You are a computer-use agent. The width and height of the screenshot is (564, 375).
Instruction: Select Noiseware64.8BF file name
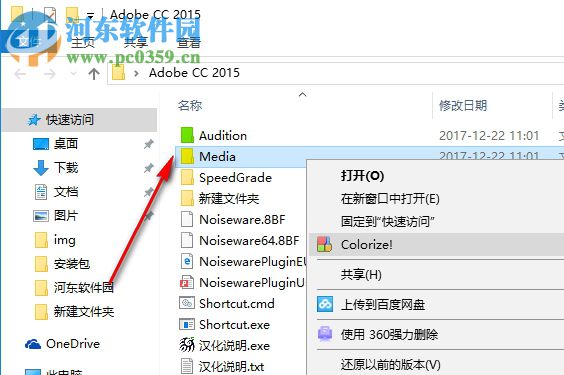[249, 241]
